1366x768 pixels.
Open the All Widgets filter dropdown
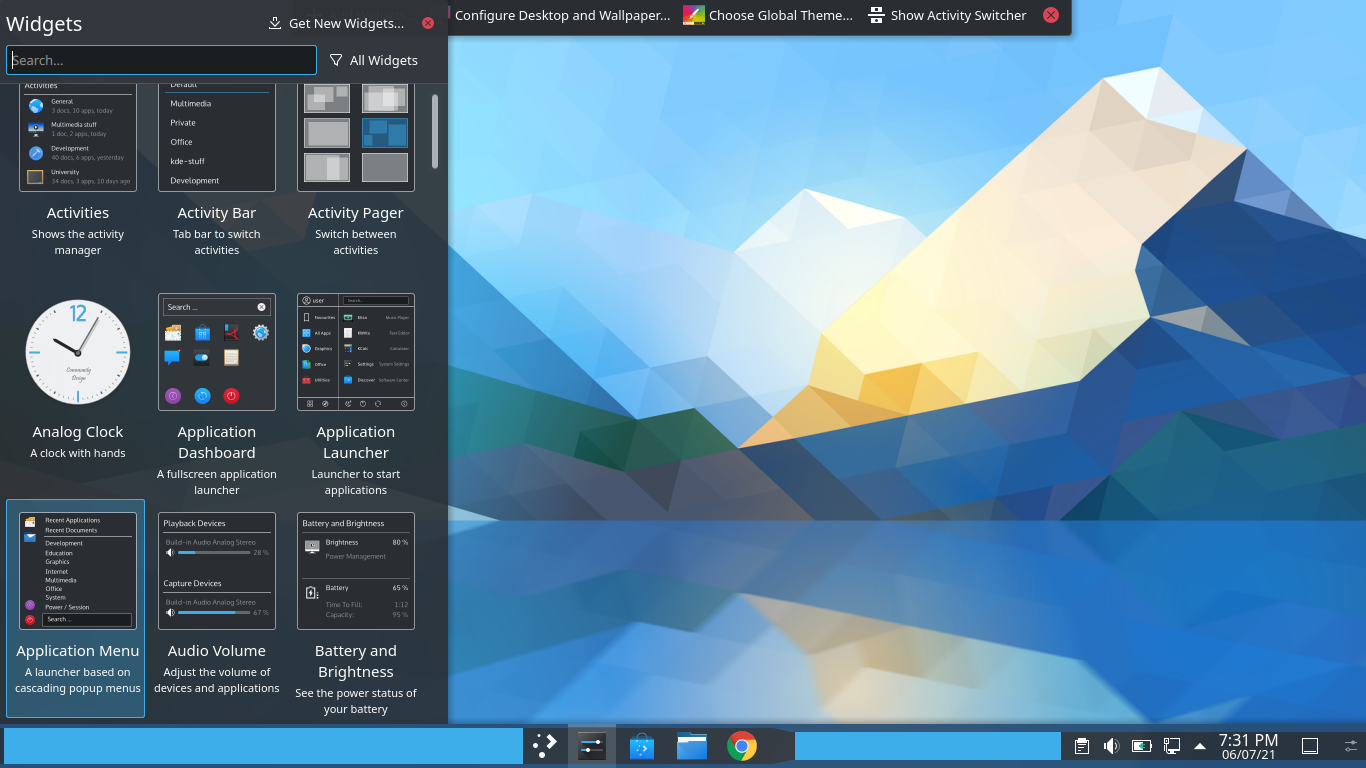click(x=375, y=60)
